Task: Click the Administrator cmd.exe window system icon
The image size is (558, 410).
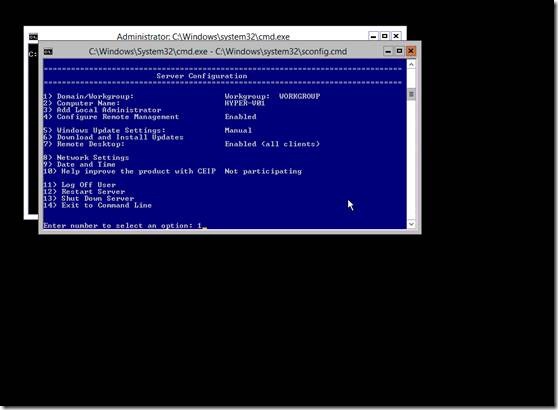Action: click(x=33, y=37)
